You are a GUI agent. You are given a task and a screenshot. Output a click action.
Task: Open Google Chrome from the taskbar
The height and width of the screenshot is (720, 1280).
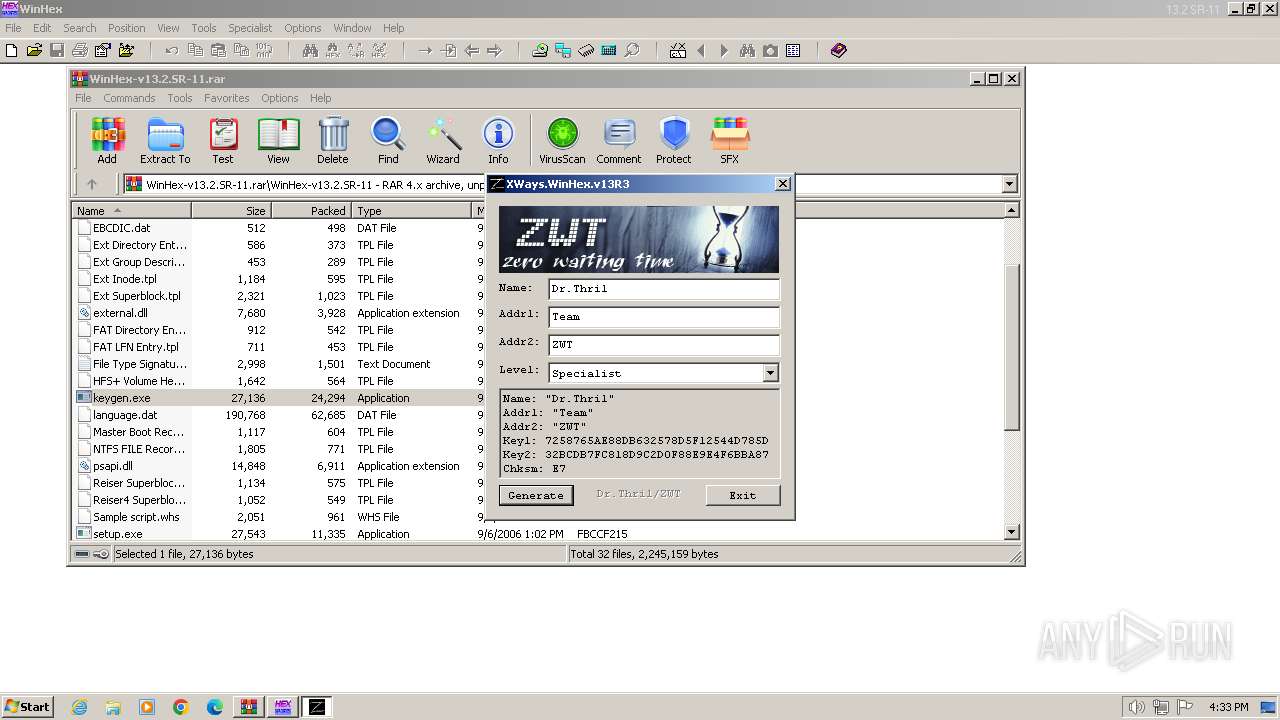[x=181, y=707]
